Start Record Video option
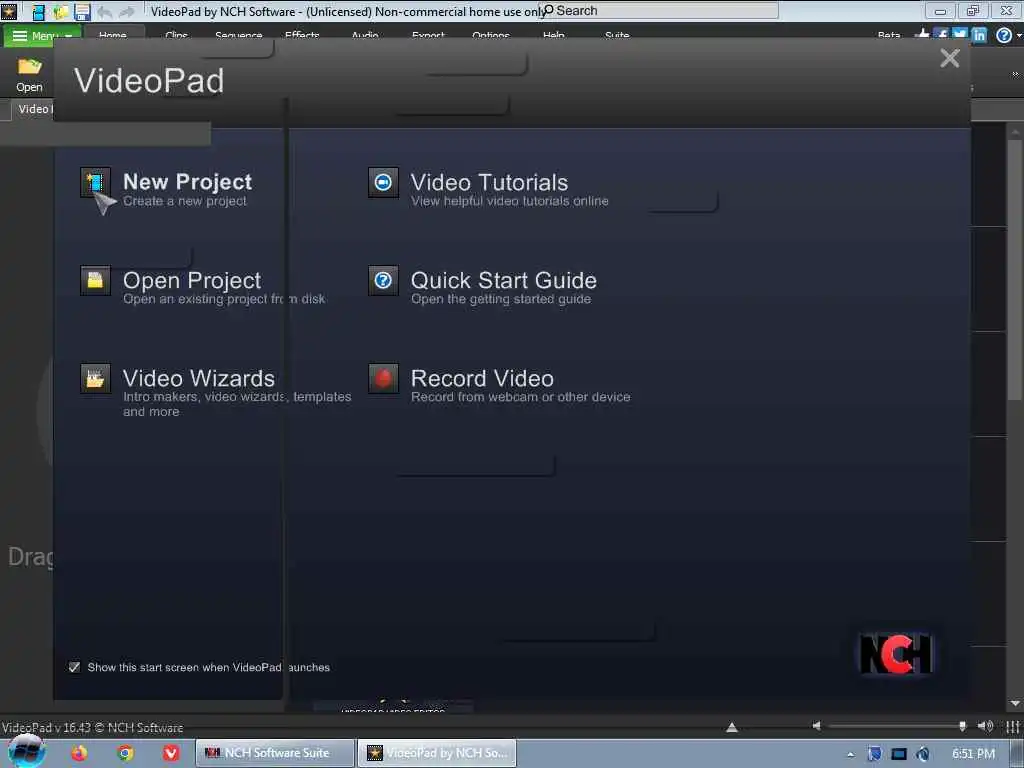The width and height of the screenshot is (1024, 768). tap(482, 378)
